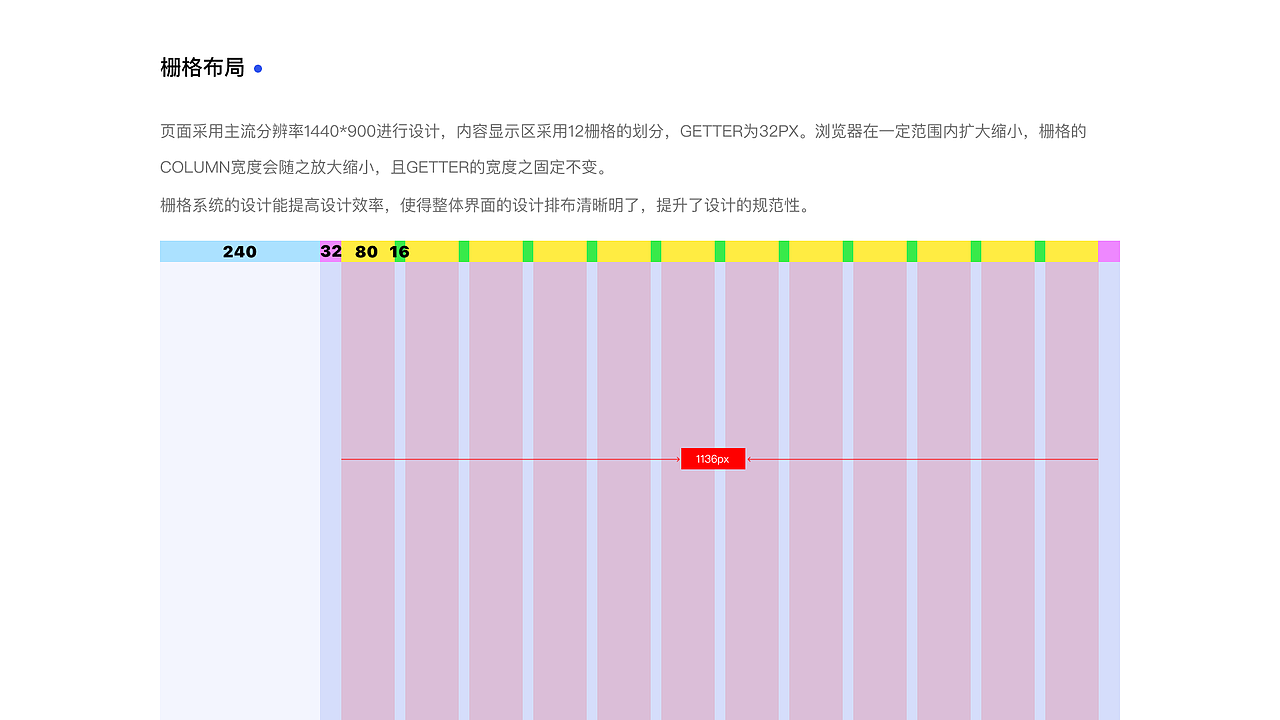This screenshot has width=1280, height=720.
Task: Click the blue dot beside 栅格布局 heading
Action: click(258, 67)
